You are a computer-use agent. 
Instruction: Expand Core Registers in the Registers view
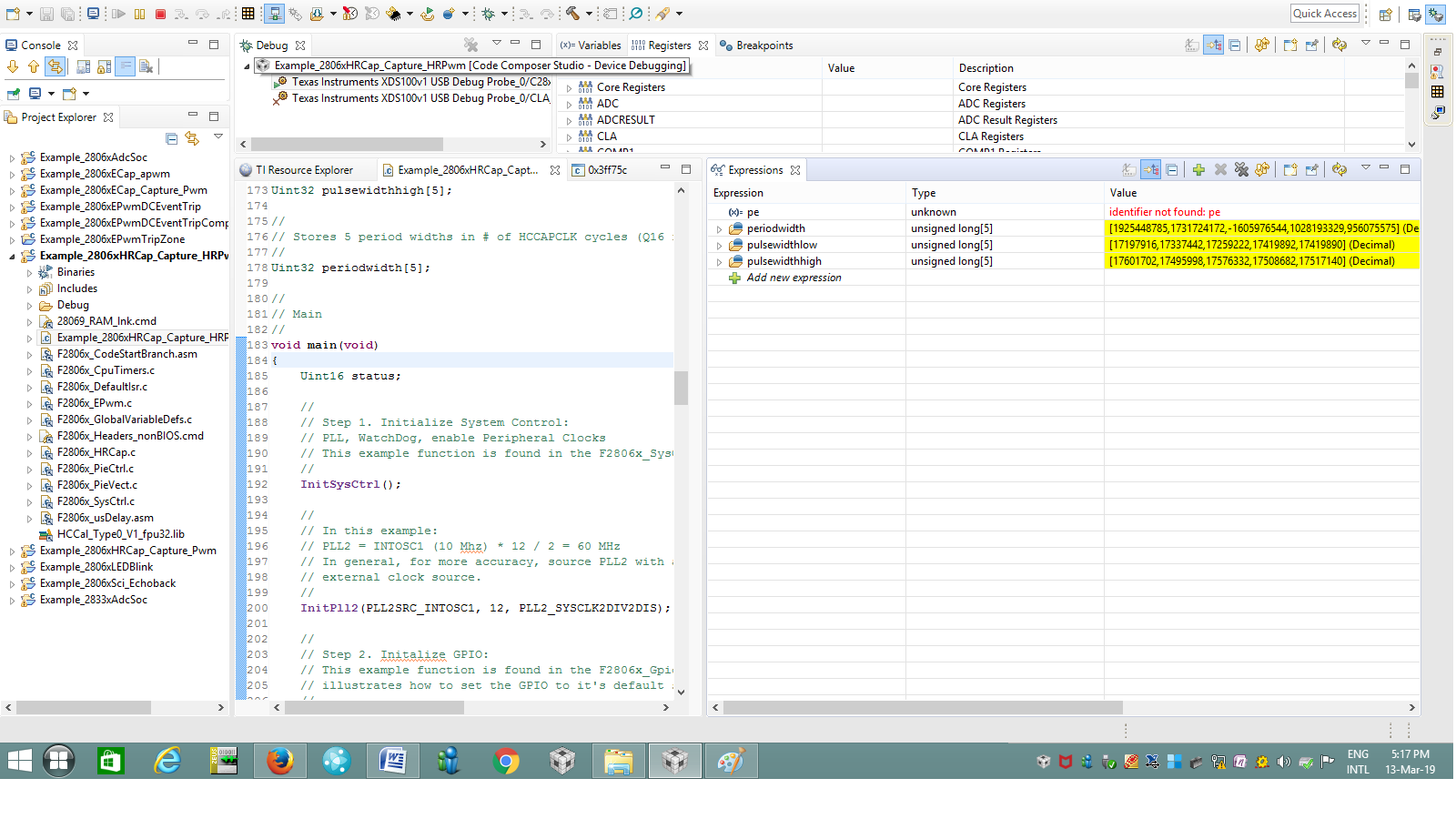coord(569,86)
